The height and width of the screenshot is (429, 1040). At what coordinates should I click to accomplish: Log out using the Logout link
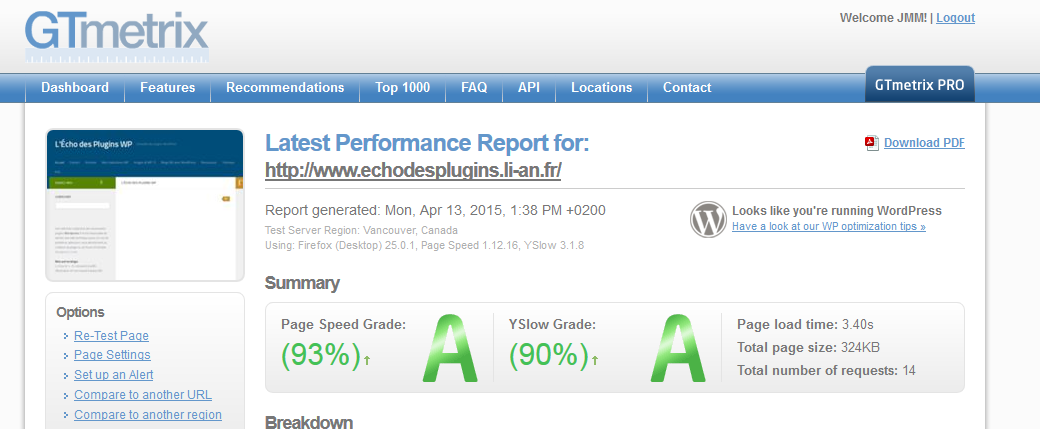[x=955, y=18]
